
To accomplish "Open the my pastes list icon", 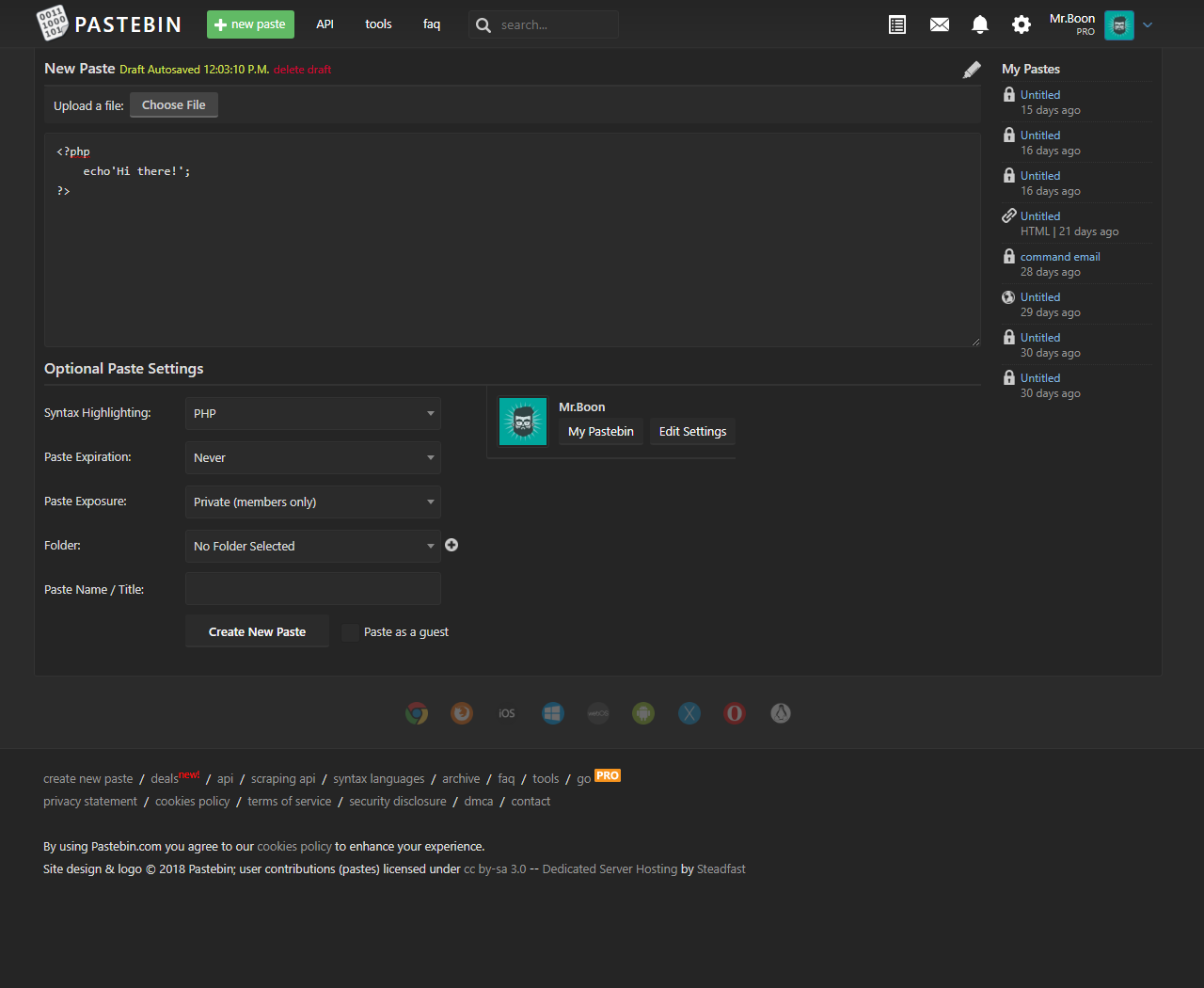I will (x=897, y=24).
